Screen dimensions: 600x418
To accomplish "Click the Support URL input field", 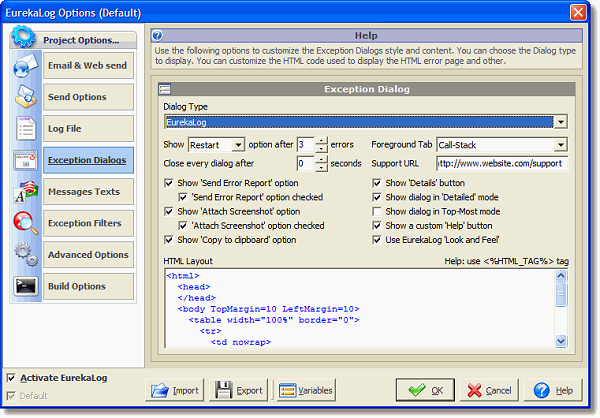I will tap(502, 163).
